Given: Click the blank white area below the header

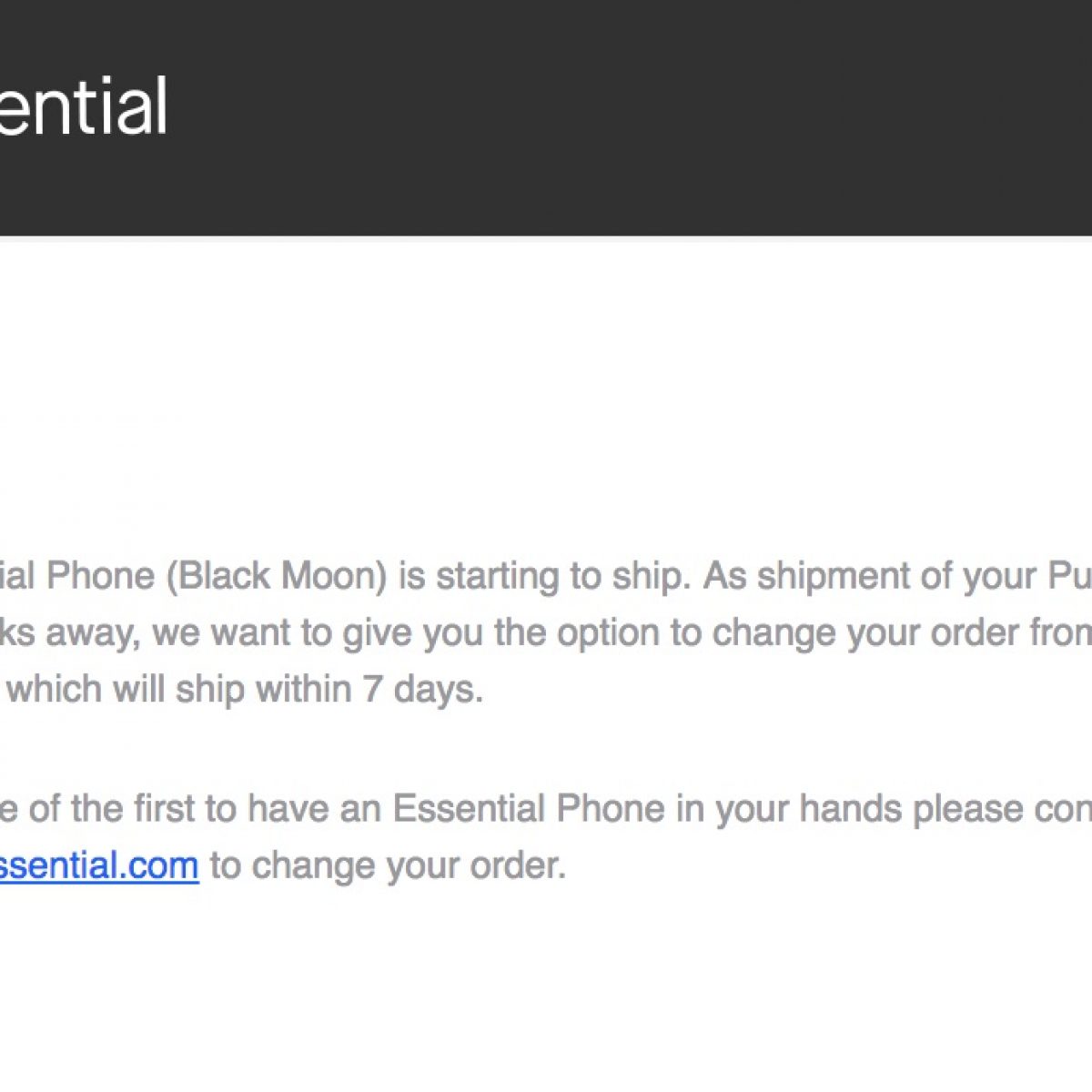Looking at the screenshot, I should pyautogui.click(x=546, y=382).
